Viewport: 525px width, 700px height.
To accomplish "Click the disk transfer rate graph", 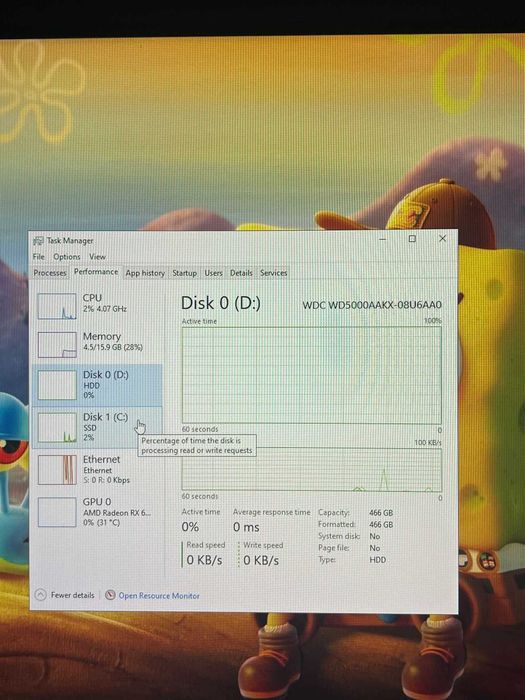I will click(312, 470).
